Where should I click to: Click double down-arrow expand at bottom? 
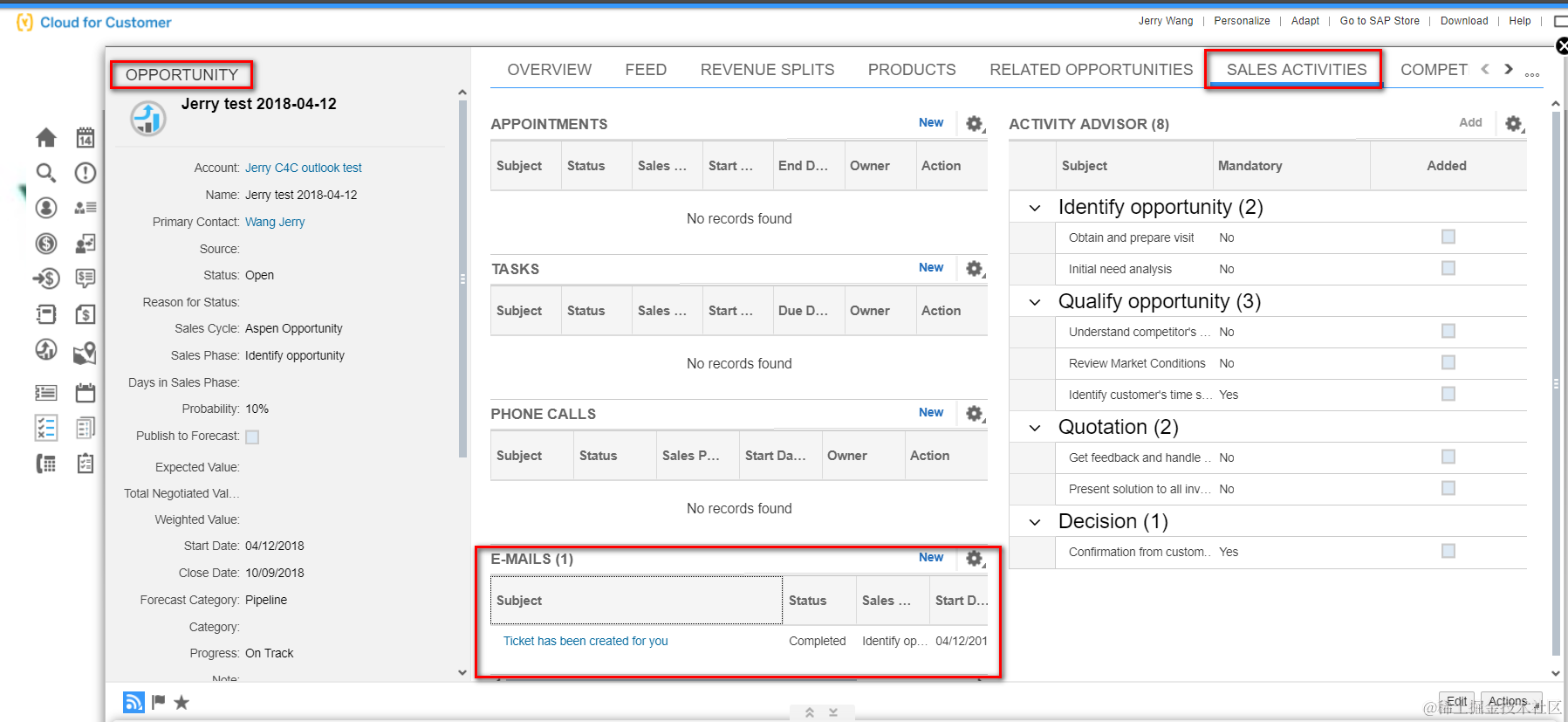click(x=833, y=712)
